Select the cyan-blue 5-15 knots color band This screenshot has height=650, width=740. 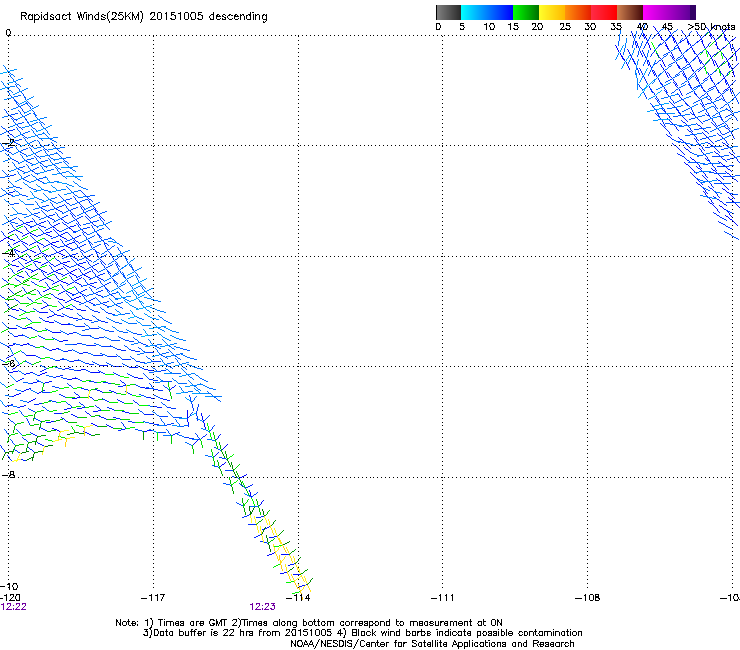[487, 12]
